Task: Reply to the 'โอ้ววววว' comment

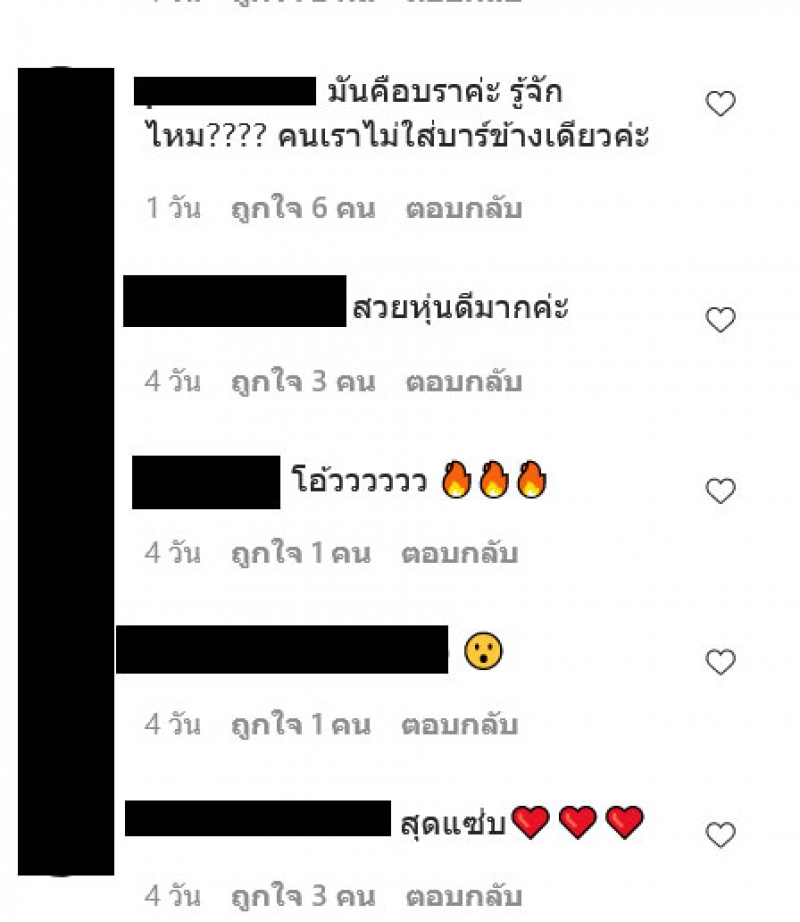Action: tap(459, 553)
